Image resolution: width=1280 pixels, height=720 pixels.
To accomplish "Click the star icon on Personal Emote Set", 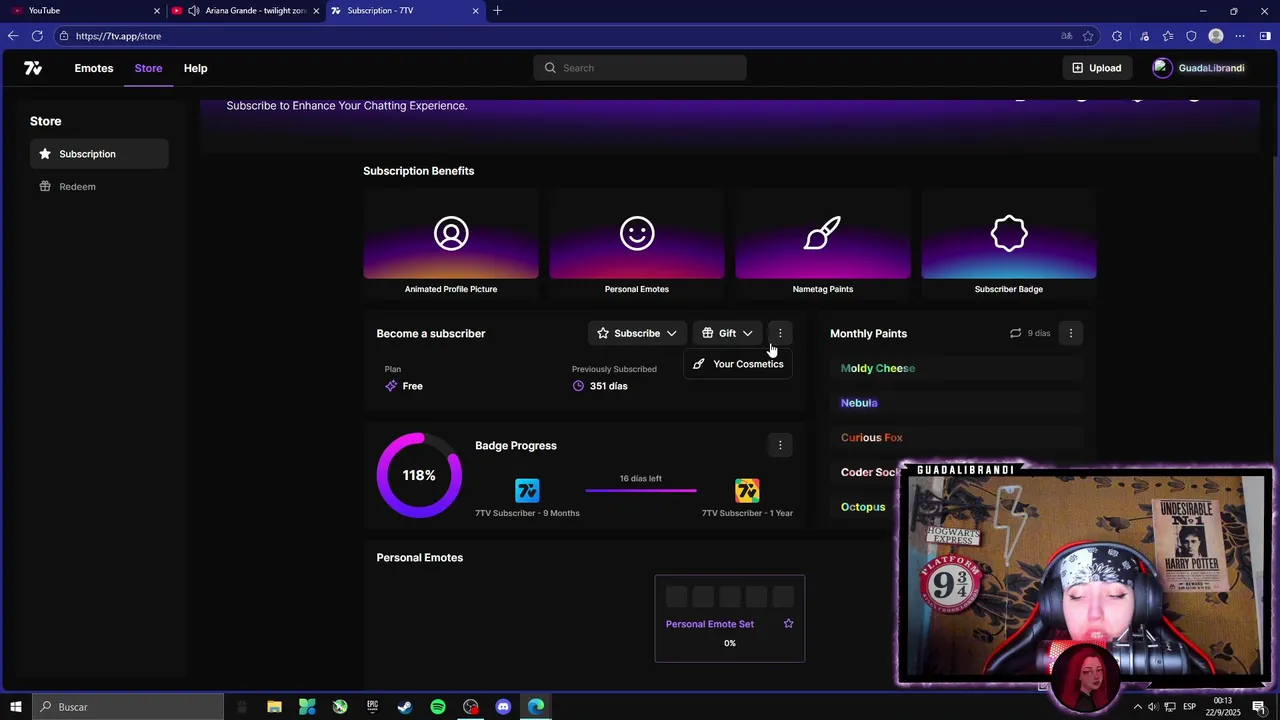I will [x=788, y=624].
